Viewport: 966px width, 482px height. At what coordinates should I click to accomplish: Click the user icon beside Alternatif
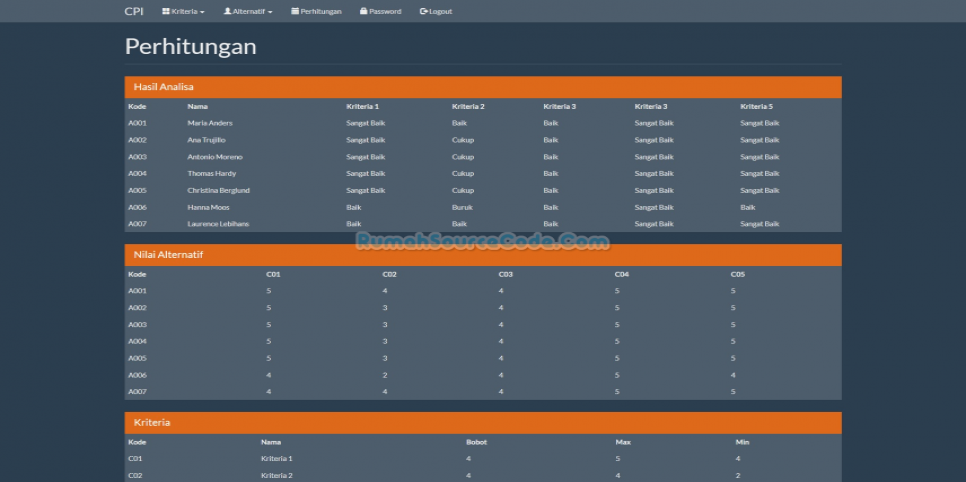227,12
